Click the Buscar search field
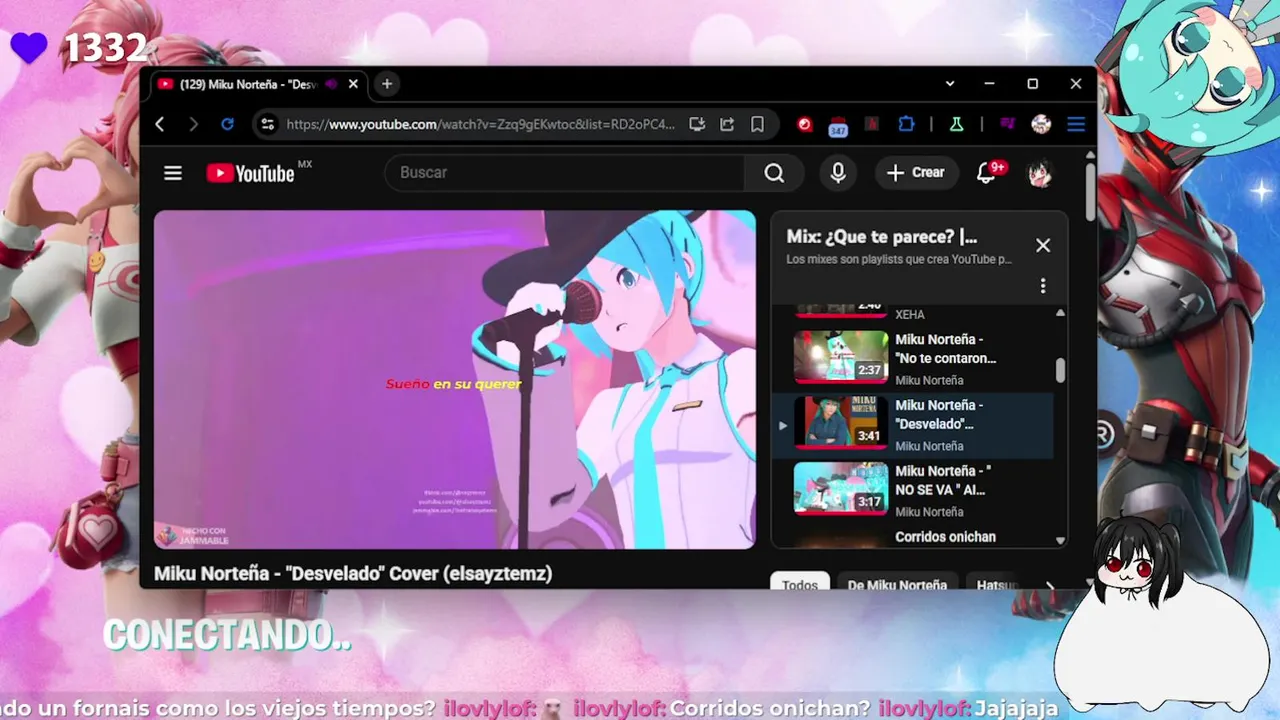The image size is (1280, 720). tap(565, 173)
